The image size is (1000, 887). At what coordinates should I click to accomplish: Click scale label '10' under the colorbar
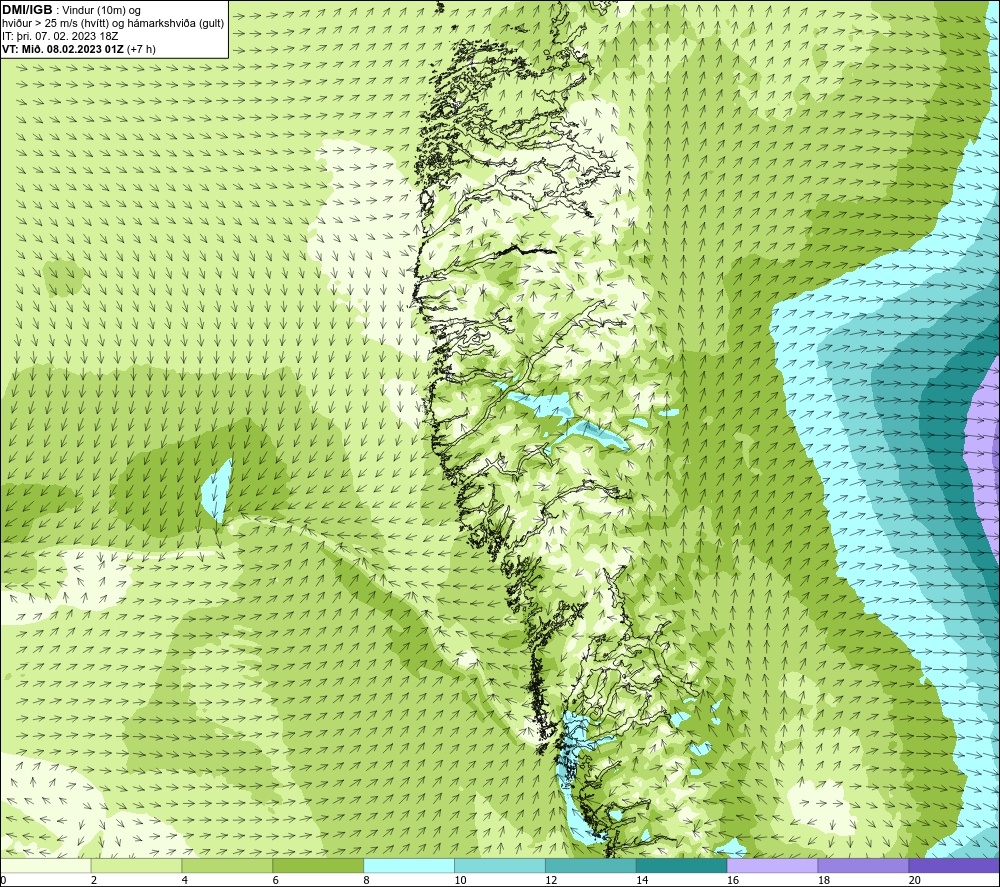(x=460, y=881)
